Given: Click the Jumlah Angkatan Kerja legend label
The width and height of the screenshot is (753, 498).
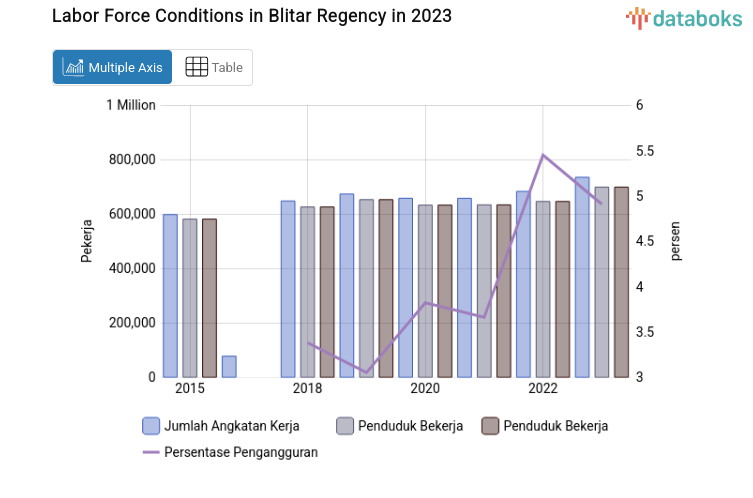Looking at the screenshot, I should pyautogui.click(x=231, y=426).
